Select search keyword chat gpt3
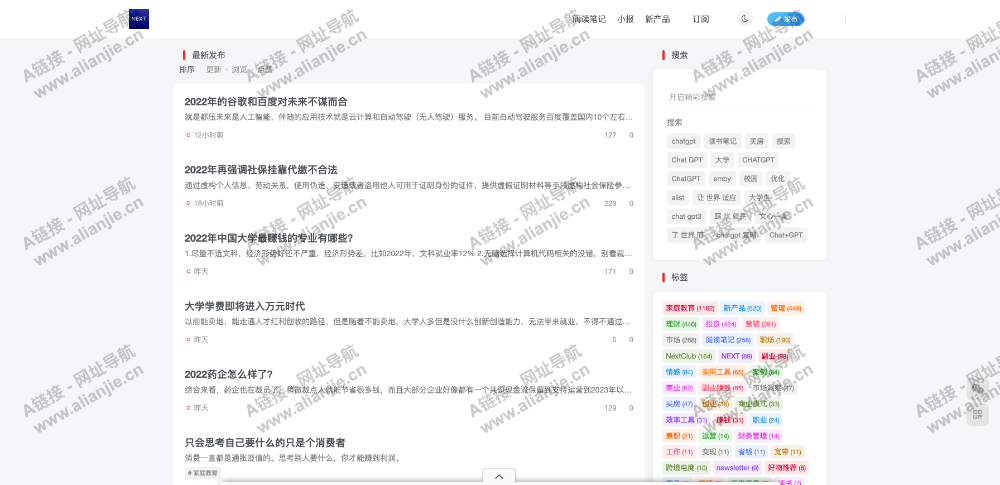Viewport: 1000px width, 485px height. click(686, 216)
